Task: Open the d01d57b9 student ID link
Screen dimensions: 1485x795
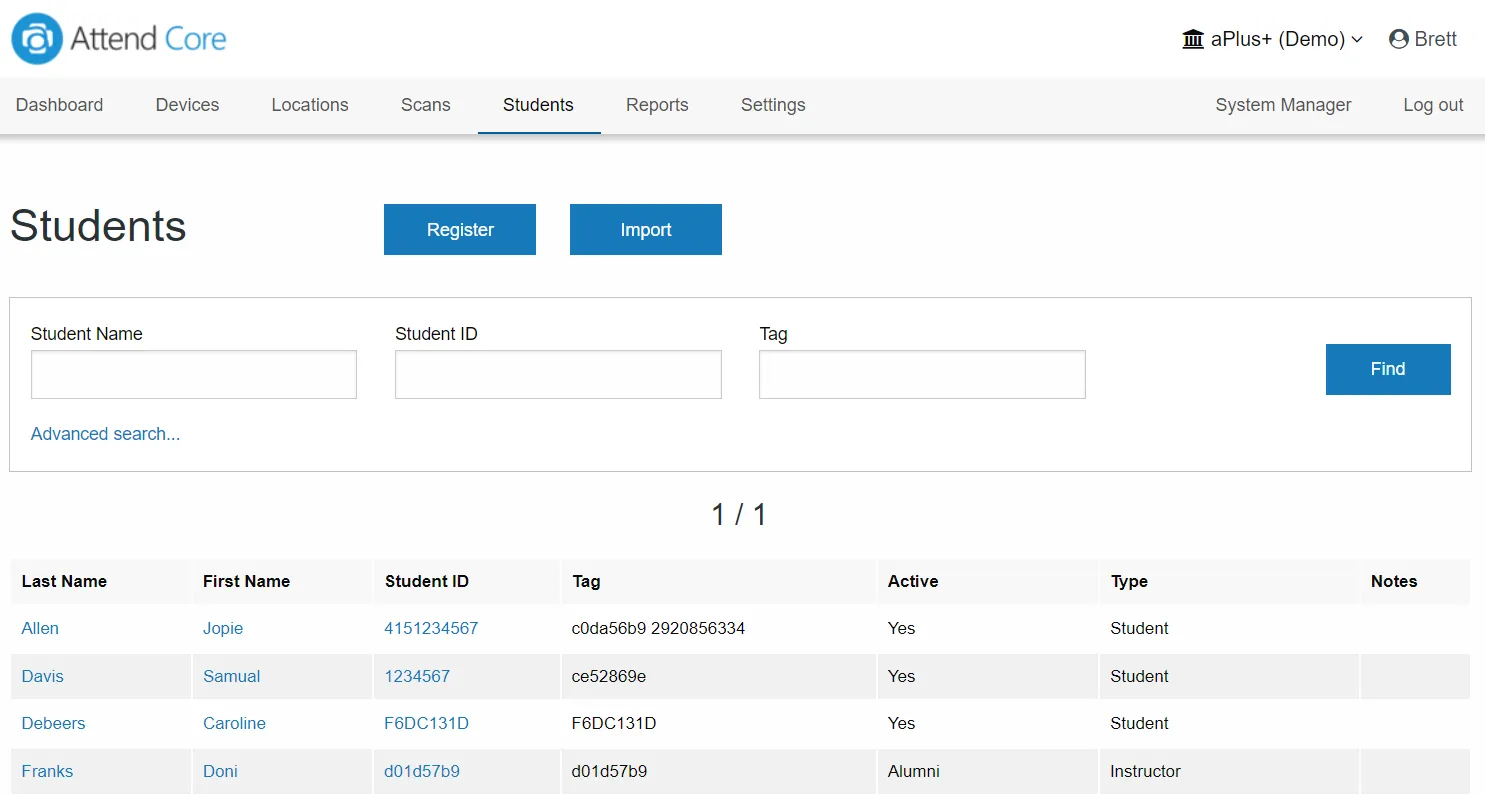Action: [422, 771]
